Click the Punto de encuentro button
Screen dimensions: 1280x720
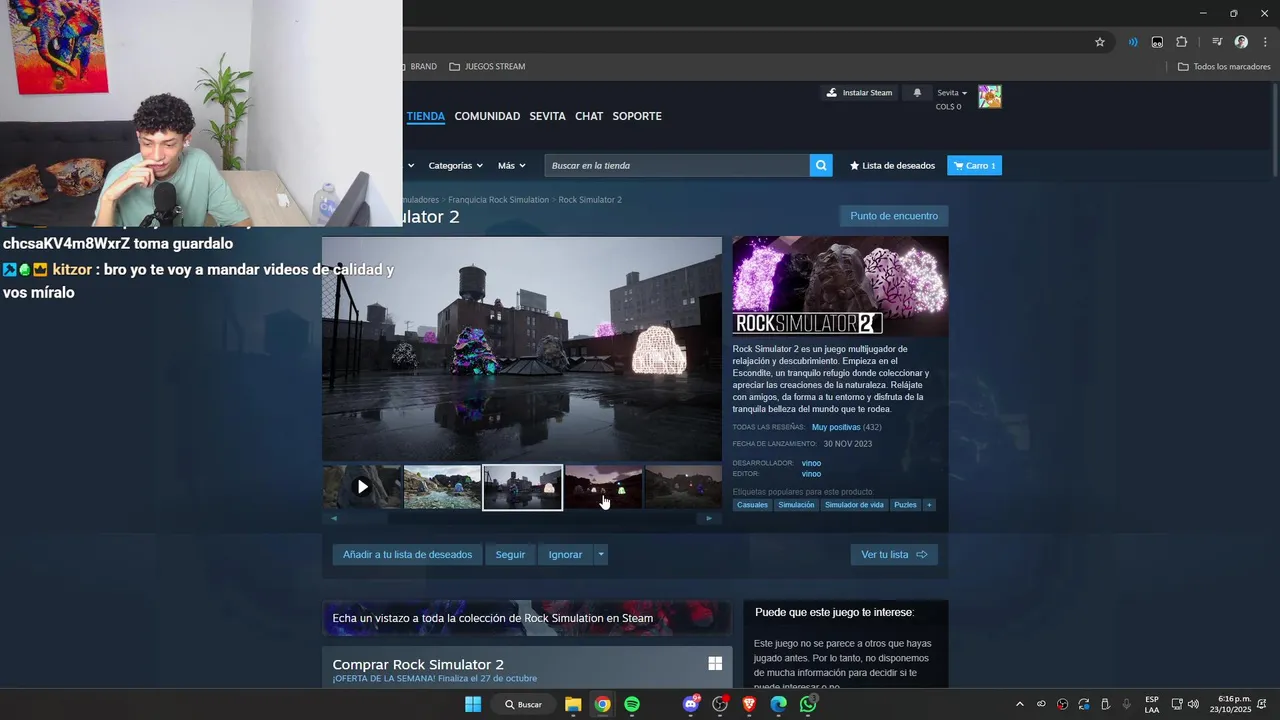(x=894, y=216)
